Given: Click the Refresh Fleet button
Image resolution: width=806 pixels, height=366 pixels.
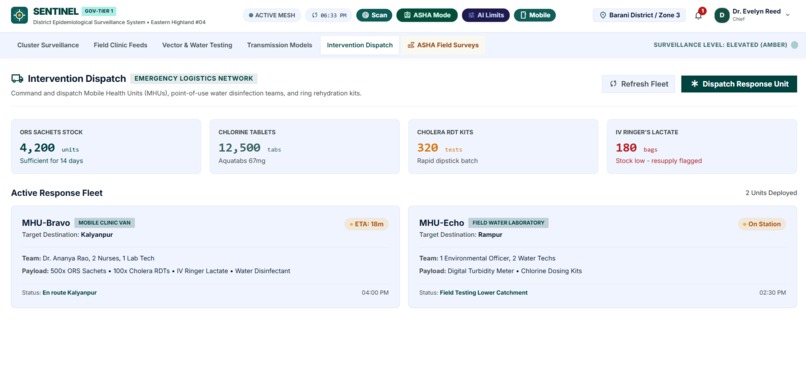Looking at the screenshot, I should 638,84.
